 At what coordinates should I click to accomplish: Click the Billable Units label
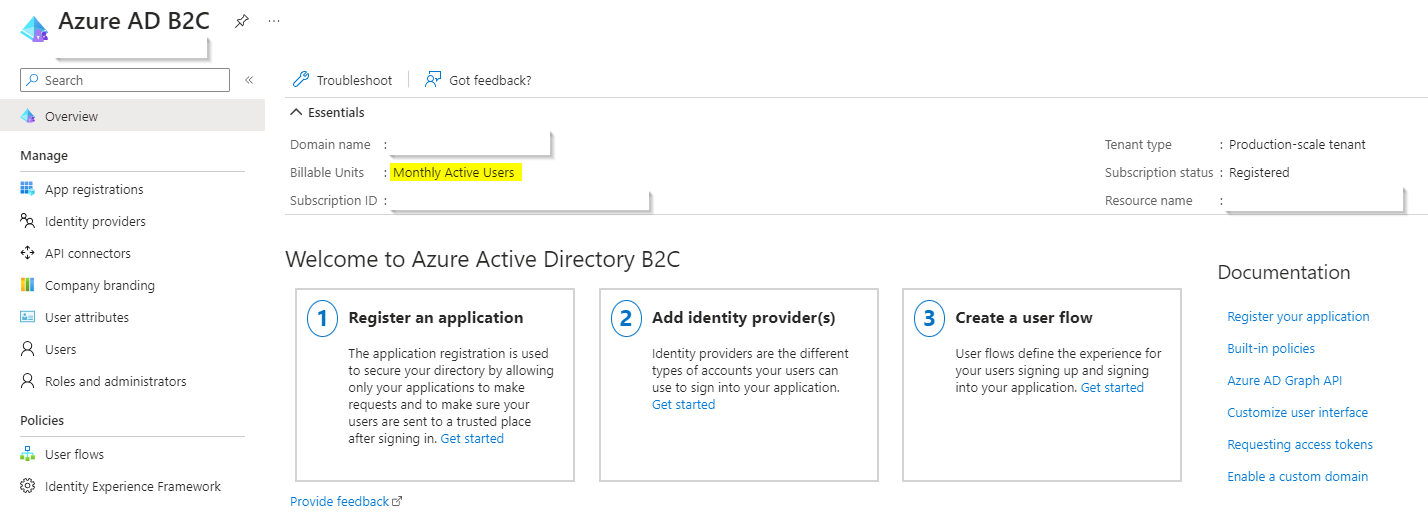[x=327, y=172]
